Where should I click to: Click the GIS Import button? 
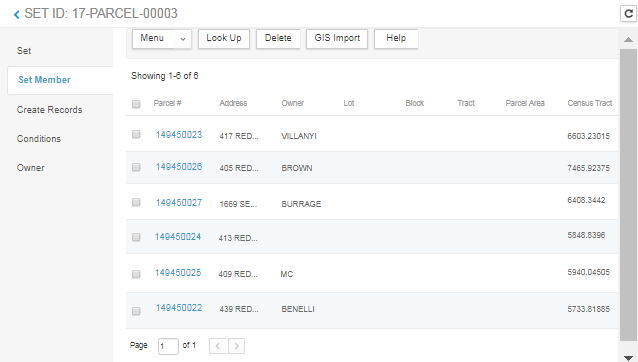click(337, 39)
